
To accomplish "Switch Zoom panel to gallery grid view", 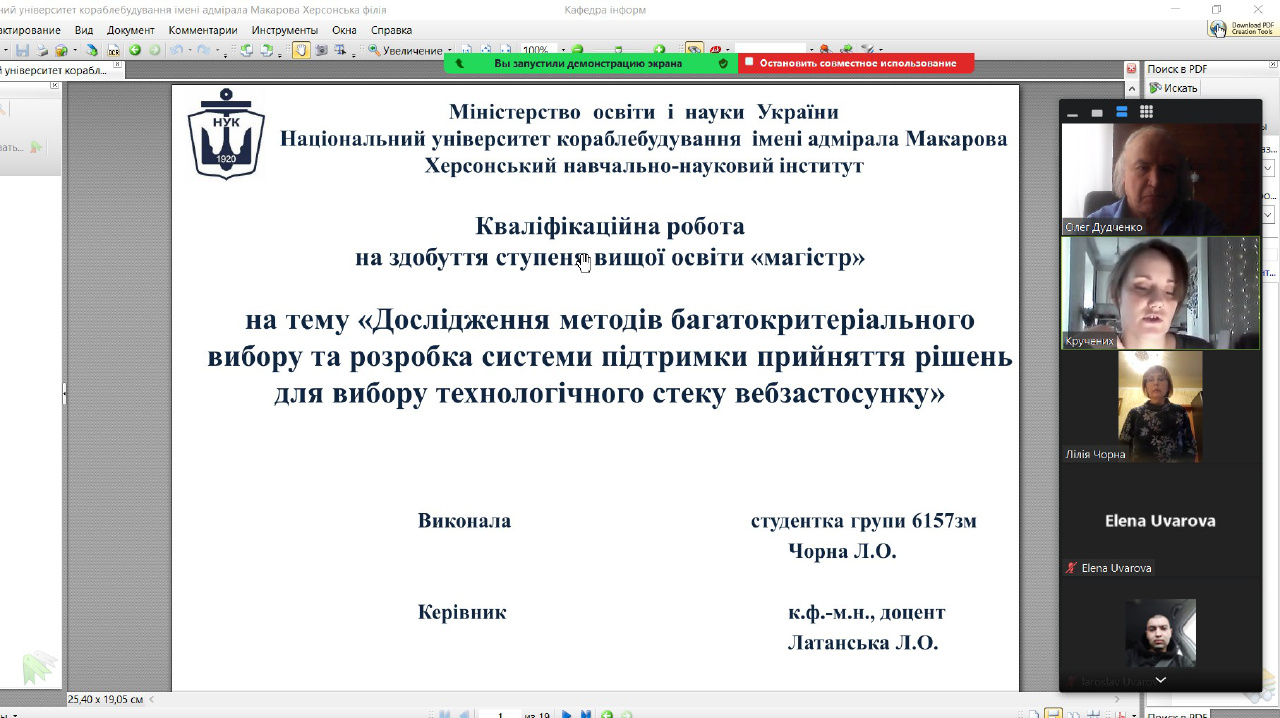I will 1146,112.
